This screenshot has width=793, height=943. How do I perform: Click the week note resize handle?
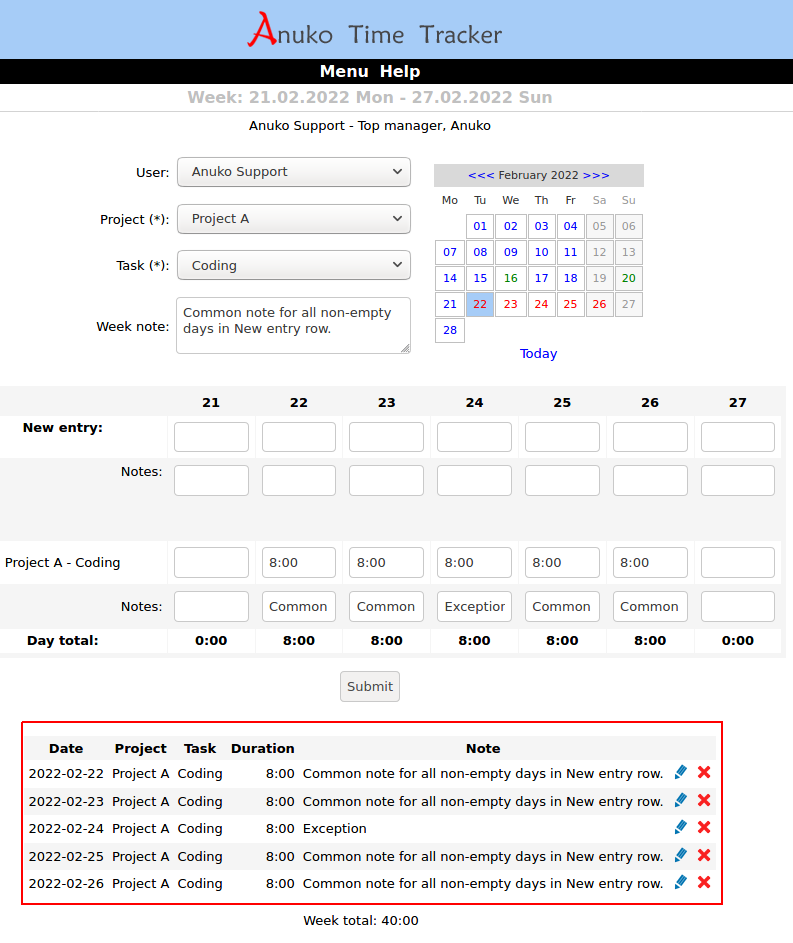pyautogui.click(x=405, y=348)
